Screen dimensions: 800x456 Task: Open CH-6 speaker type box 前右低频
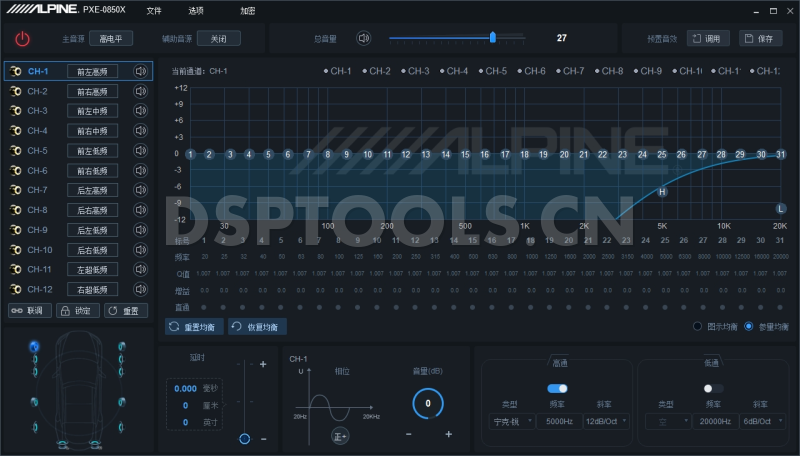[x=92, y=170]
